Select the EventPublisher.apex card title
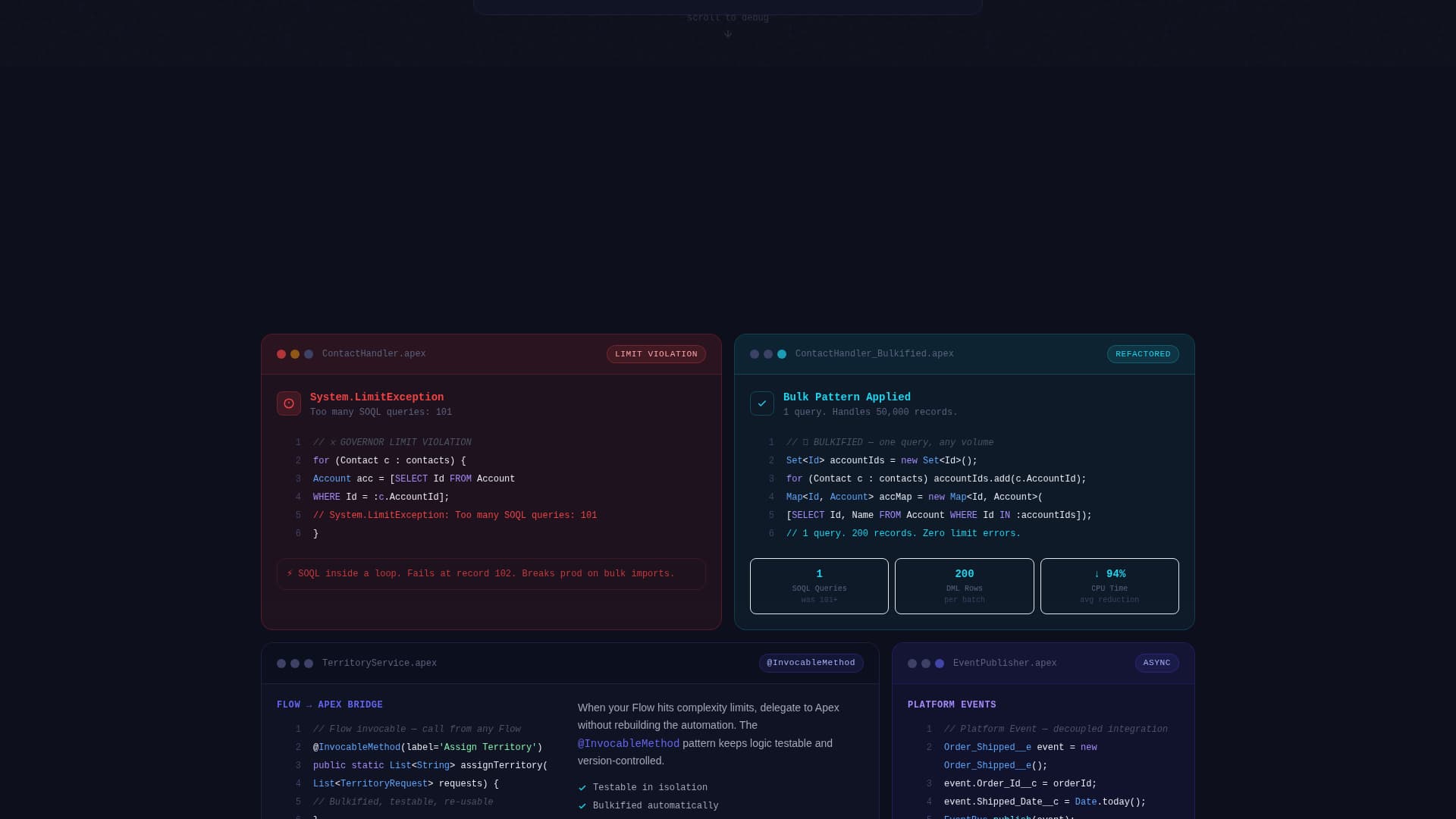This screenshot has height=819, width=1456. click(x=1003, y=662)
